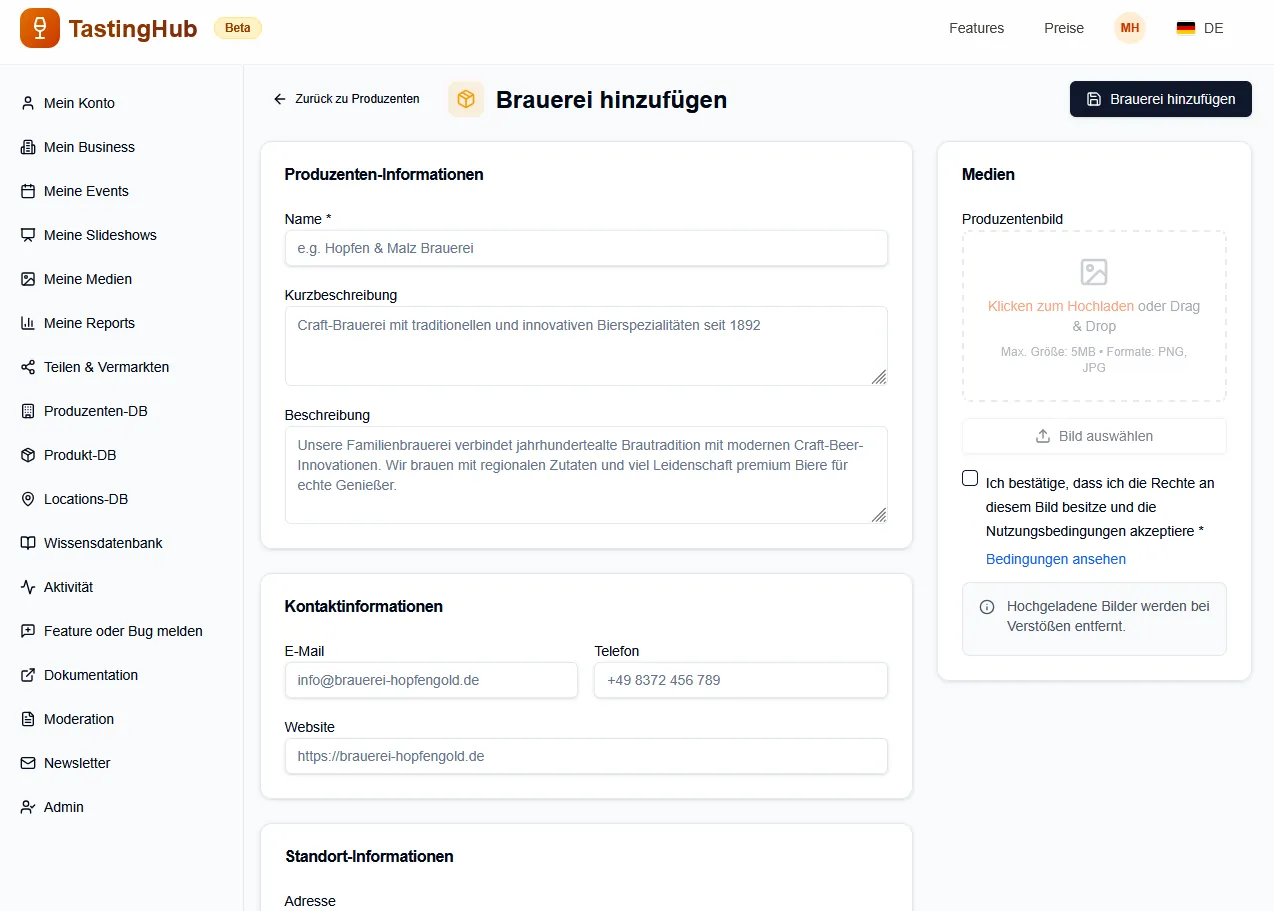Confirm image rights ownership checkbox
This screenshot has height=911, width=1274.
970,478
